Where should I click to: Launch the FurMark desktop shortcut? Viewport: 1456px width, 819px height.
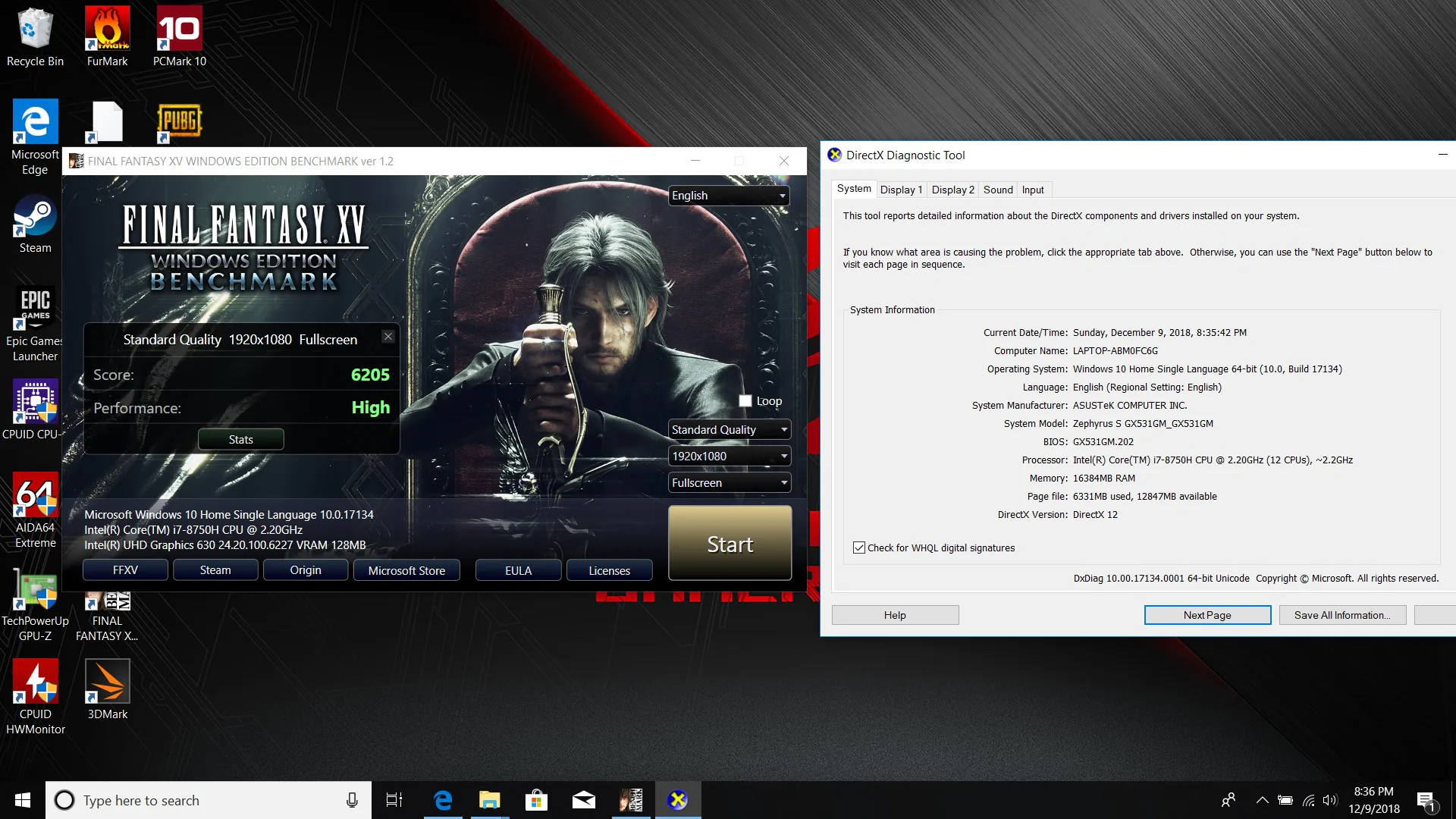(107, 36)
